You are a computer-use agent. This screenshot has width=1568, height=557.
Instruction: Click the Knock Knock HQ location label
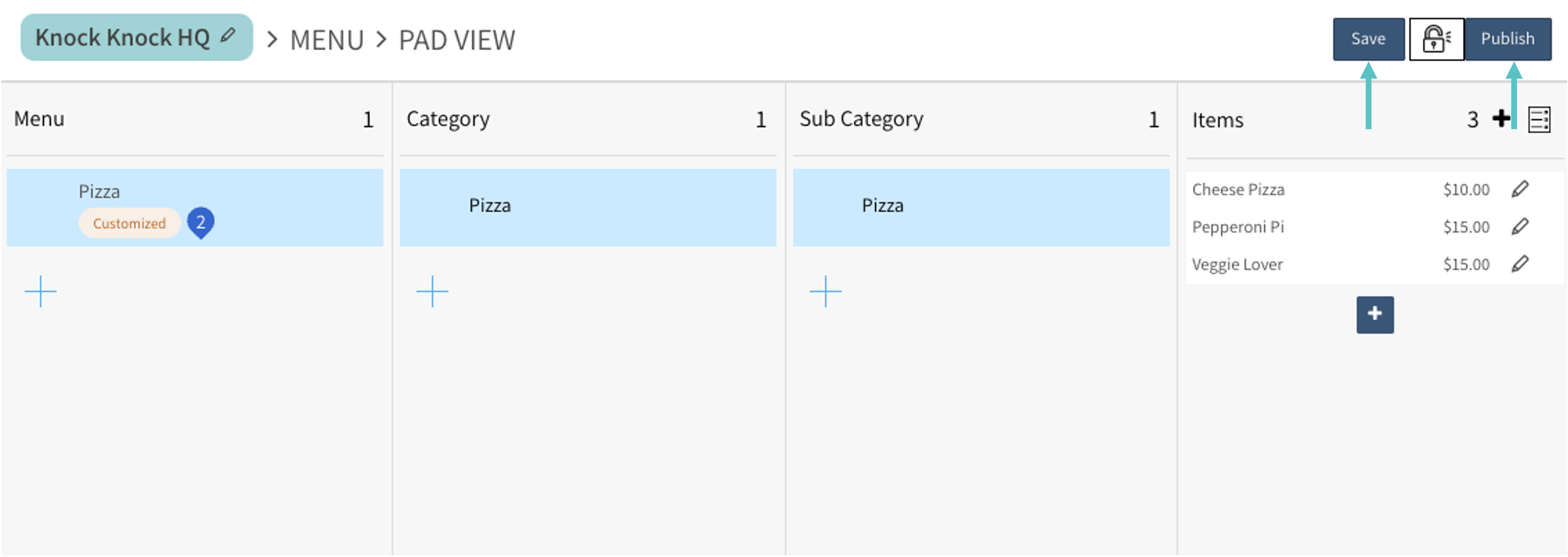[122, 38]
